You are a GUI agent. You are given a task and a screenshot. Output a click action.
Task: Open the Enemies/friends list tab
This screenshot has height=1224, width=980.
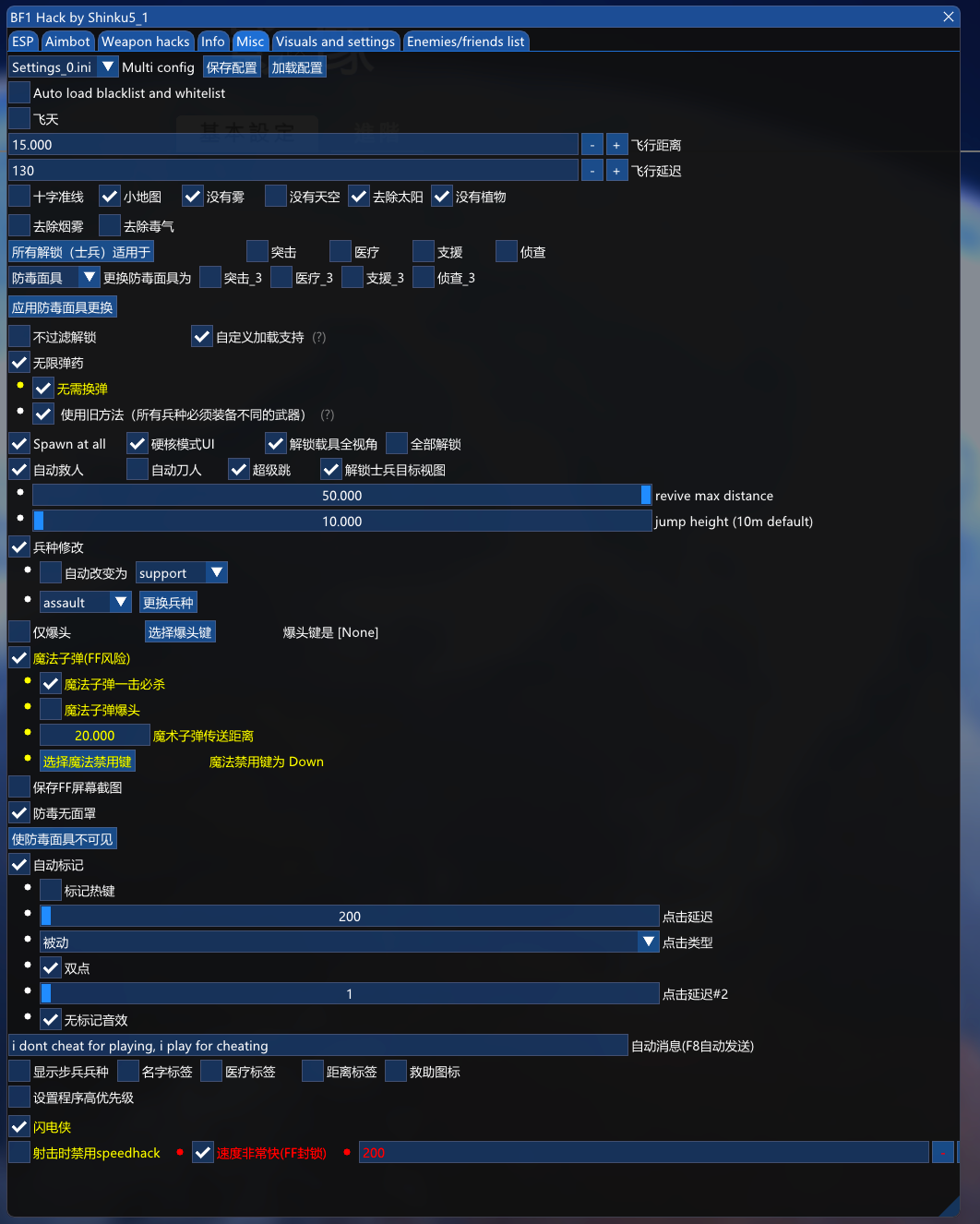(x=466, y=42)
